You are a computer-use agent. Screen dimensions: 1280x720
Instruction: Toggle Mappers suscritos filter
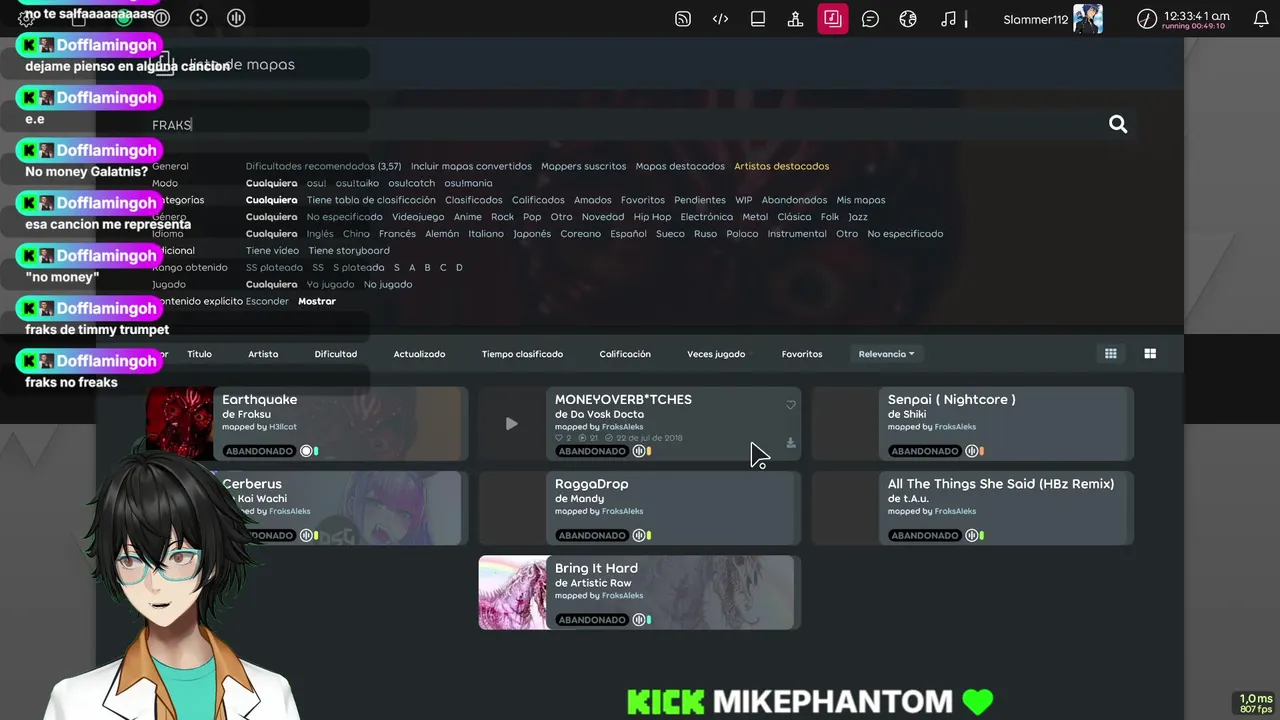pyautogui.click(x=583, y=166)
